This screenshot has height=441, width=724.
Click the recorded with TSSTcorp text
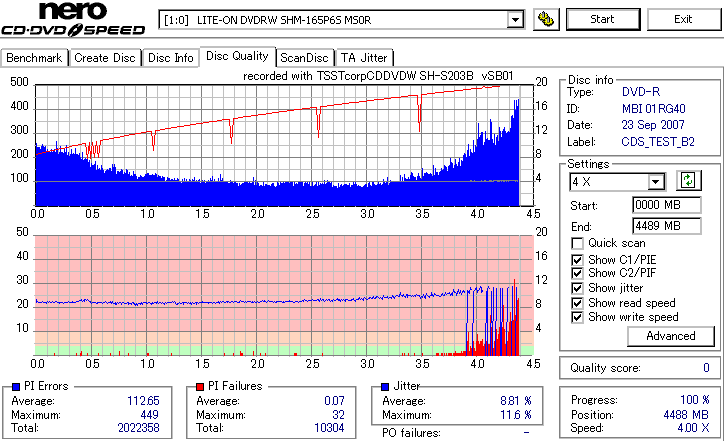(x=378, y=76)
